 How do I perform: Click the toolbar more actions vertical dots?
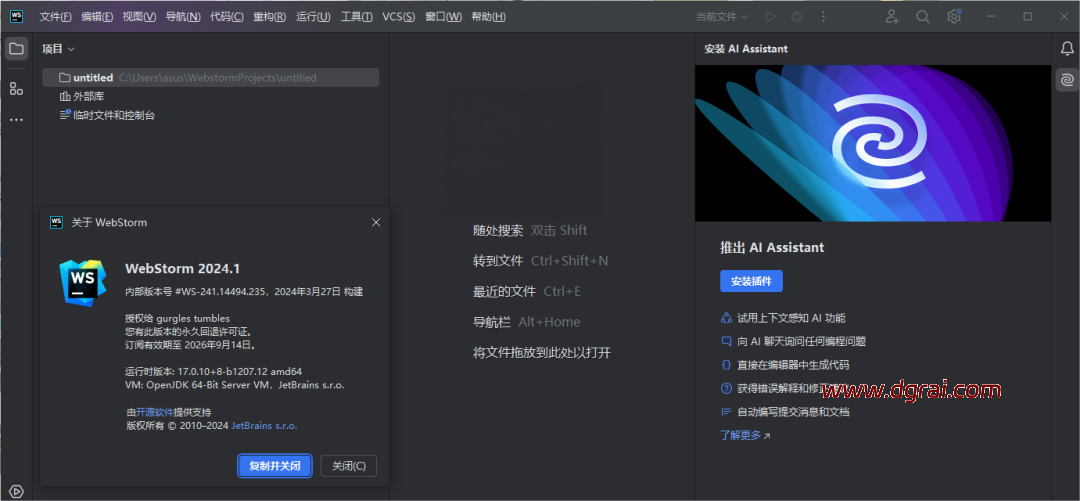(823, 17)
